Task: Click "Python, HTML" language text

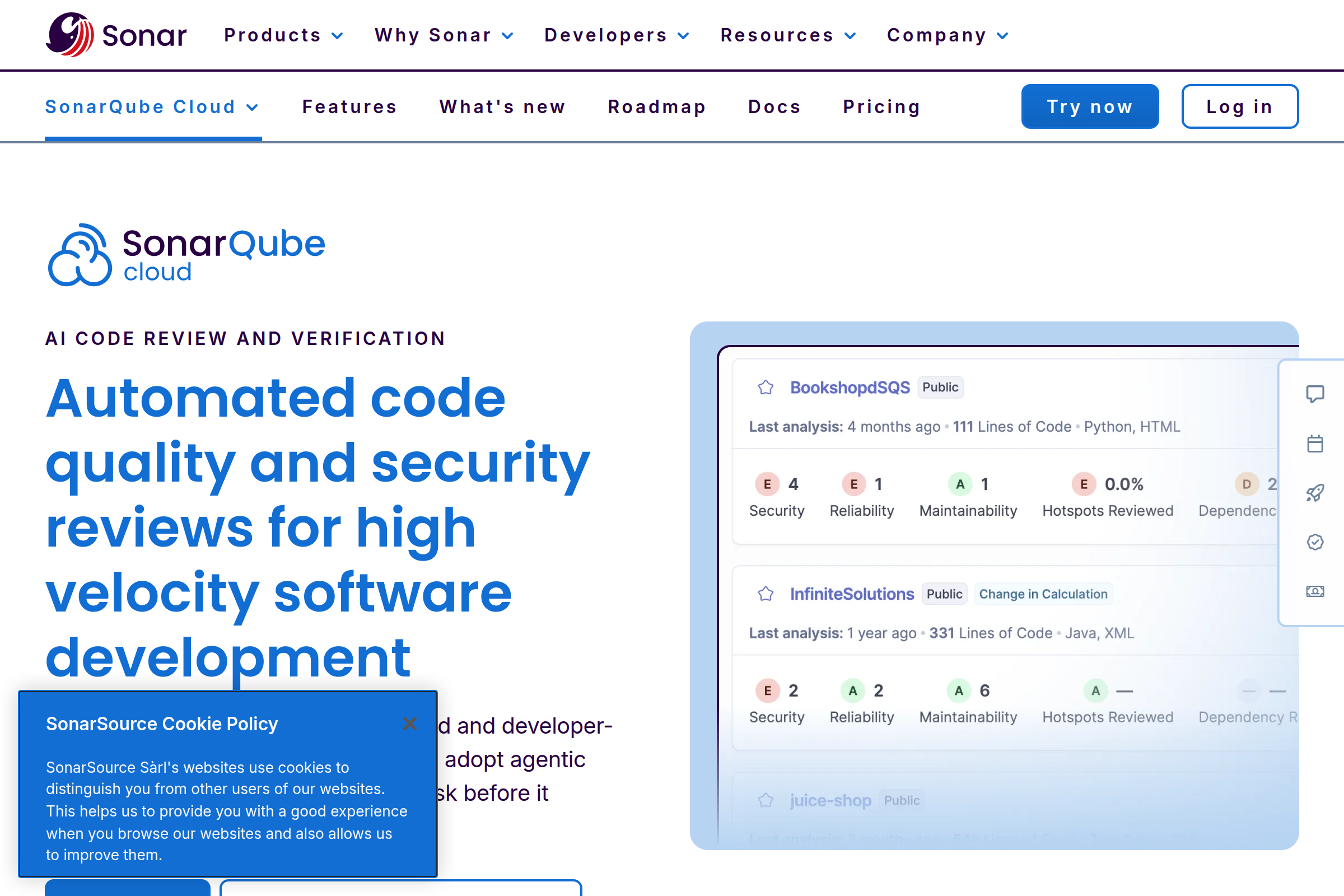Action: pos(1131,427)
